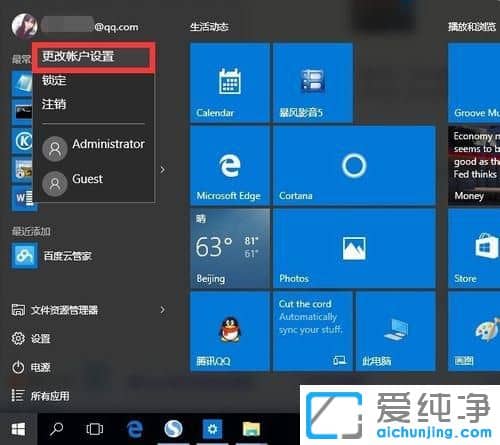
Task: Open the 电源 (Power) options
Action: click(31, 367)
